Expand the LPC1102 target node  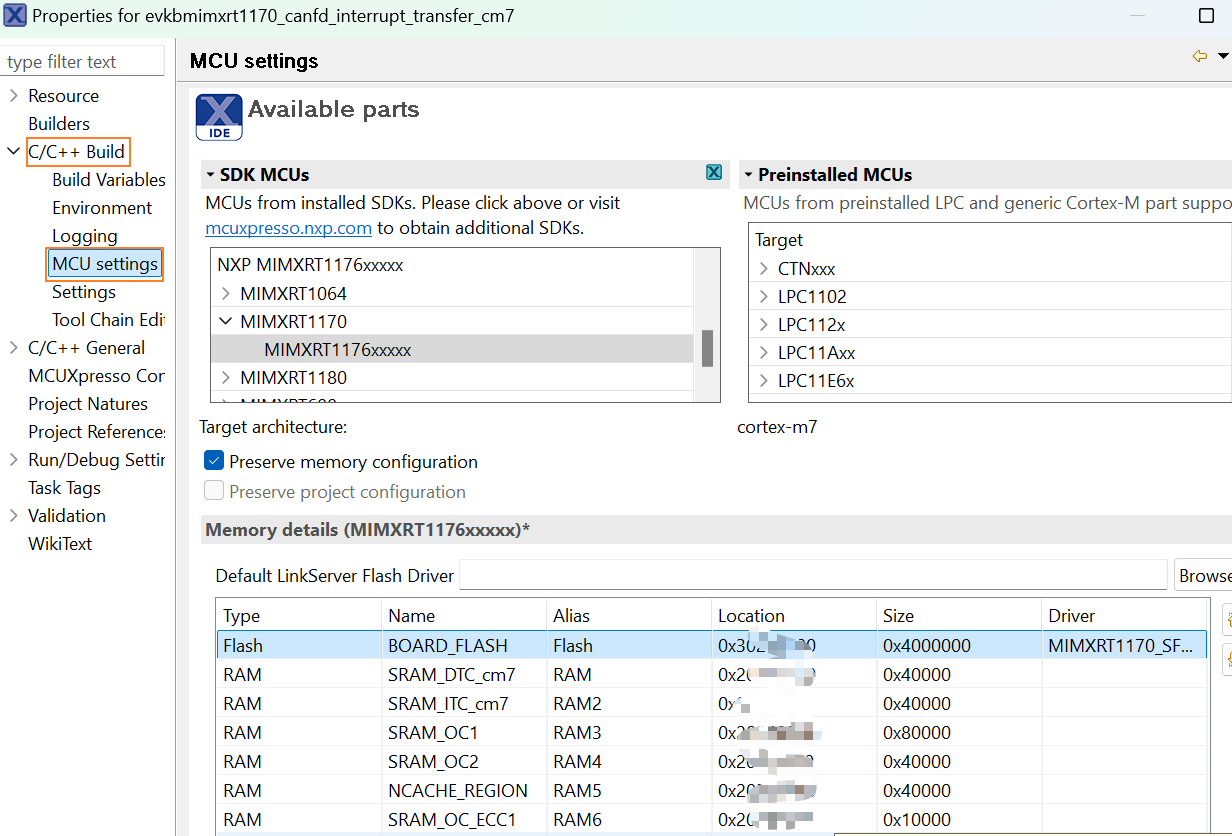(x=764, y=297)
